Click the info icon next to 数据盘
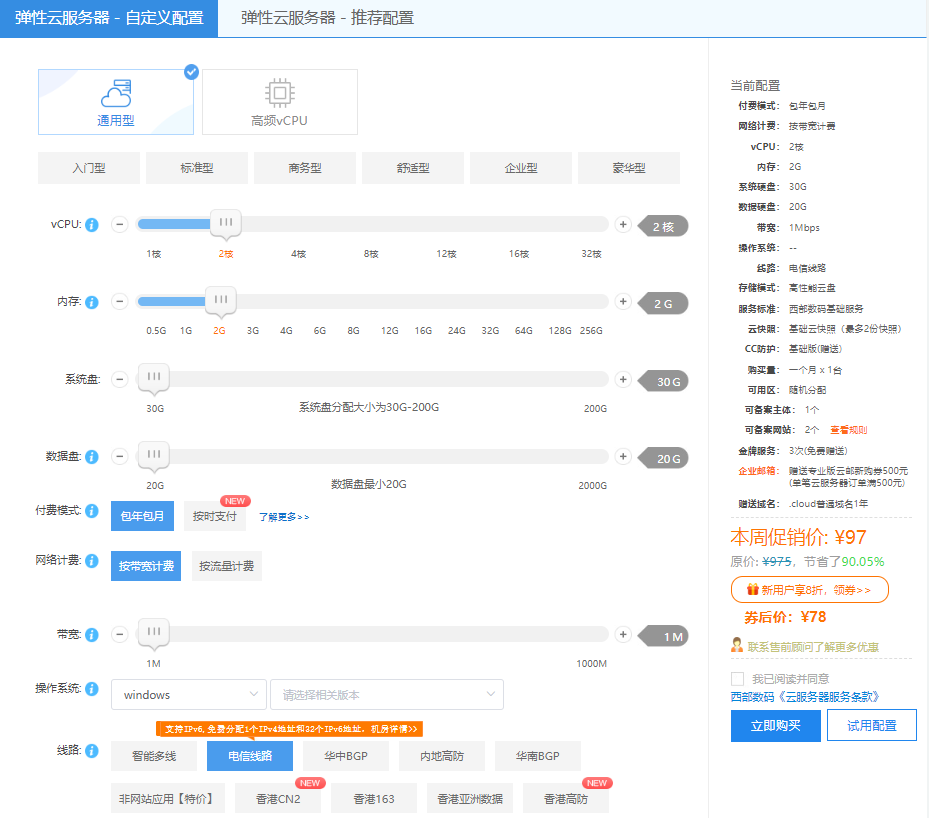The width and height of the screenshot is (929, 818). [92, 457]
